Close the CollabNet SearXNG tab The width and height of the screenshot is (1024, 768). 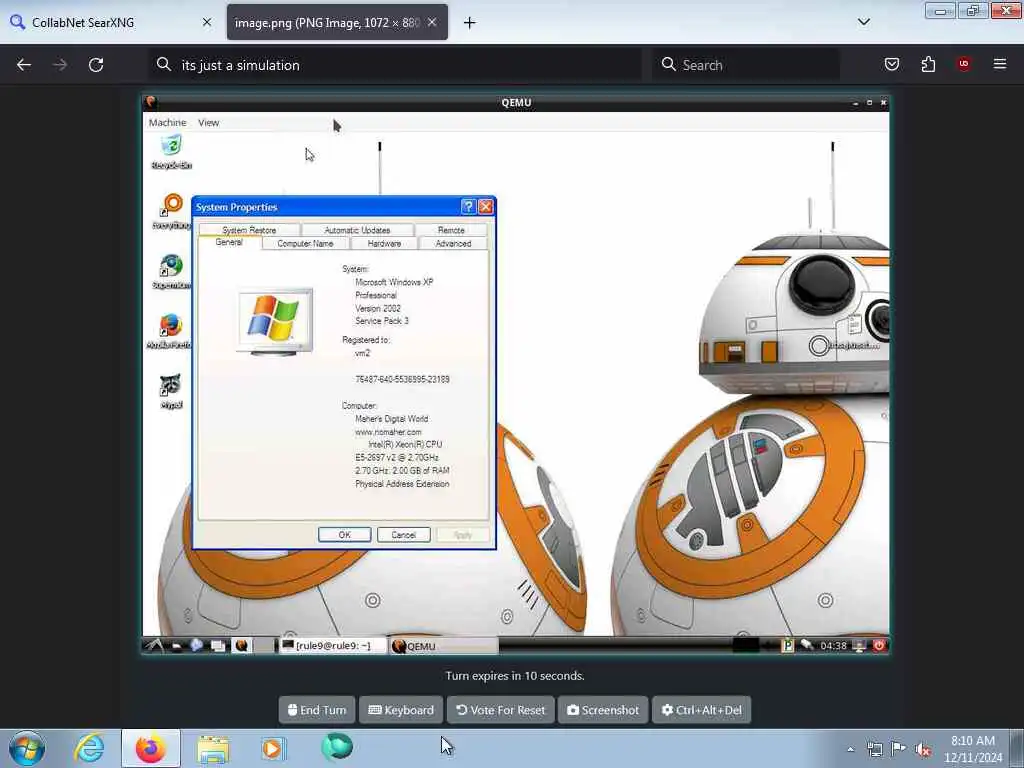(x=207, y=22)
